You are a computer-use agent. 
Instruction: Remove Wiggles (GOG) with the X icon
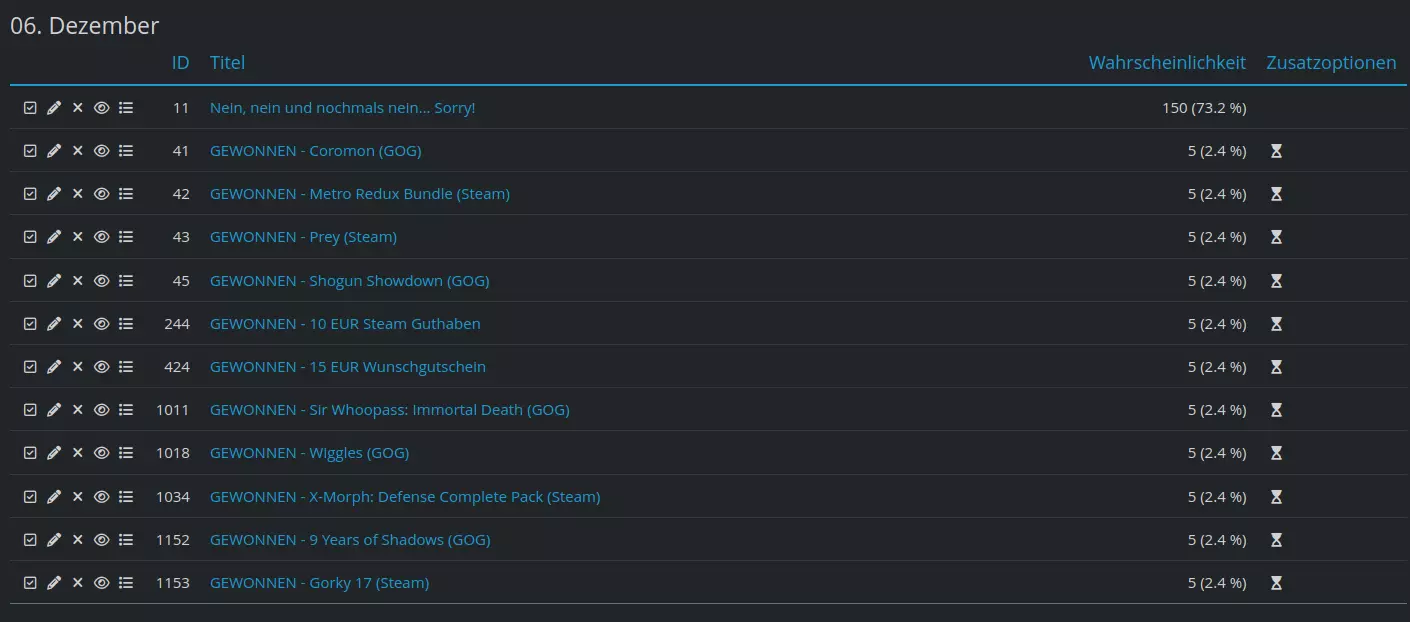[78, 453]
